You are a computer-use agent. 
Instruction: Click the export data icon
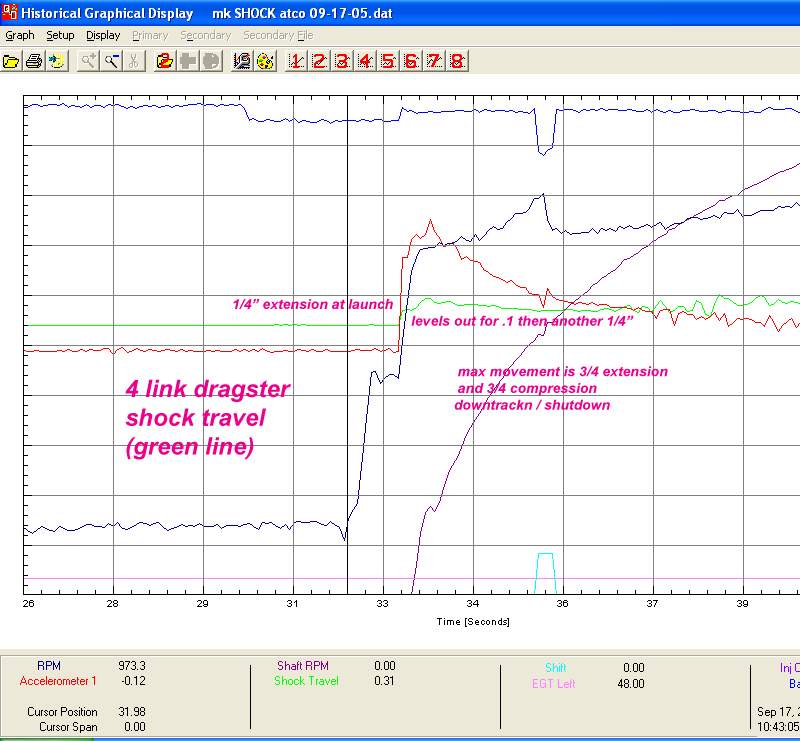pos(56,61)
